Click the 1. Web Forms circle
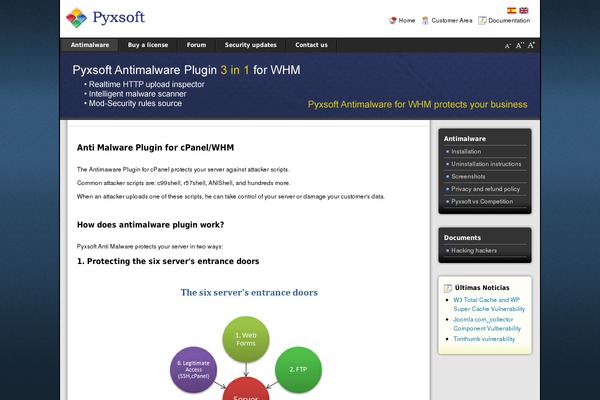 pyautogui.click(x=246, y=339)
